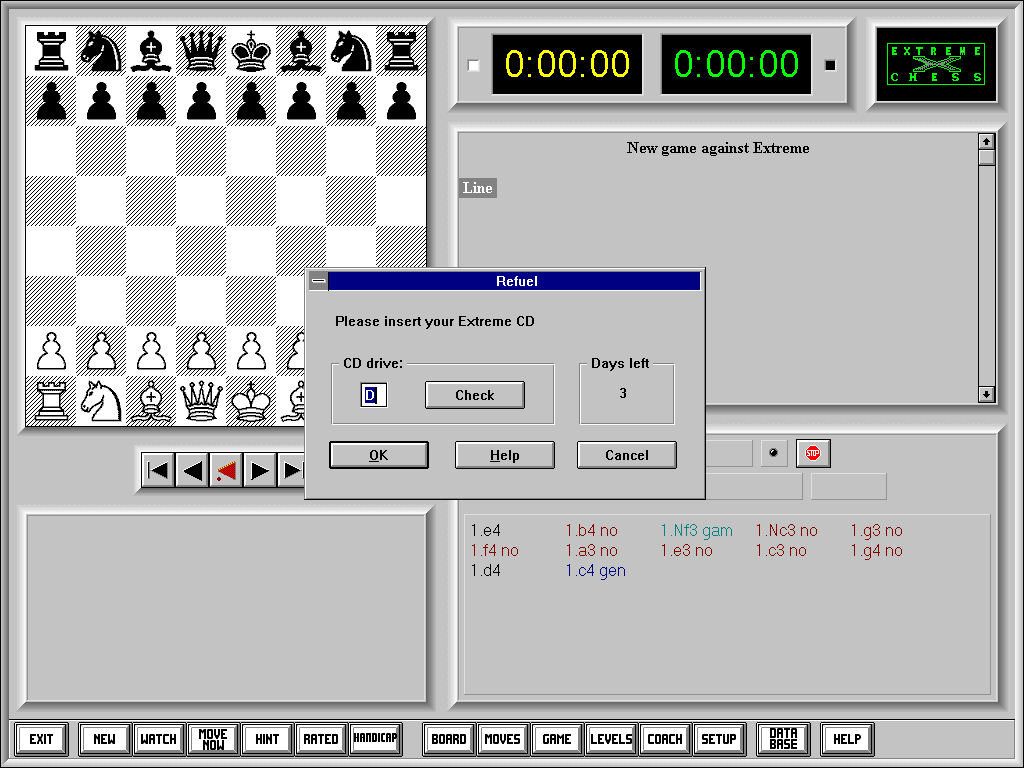Select the white rook on a1
Viewport: 1024px width, 768px height.
coord(51,401)
